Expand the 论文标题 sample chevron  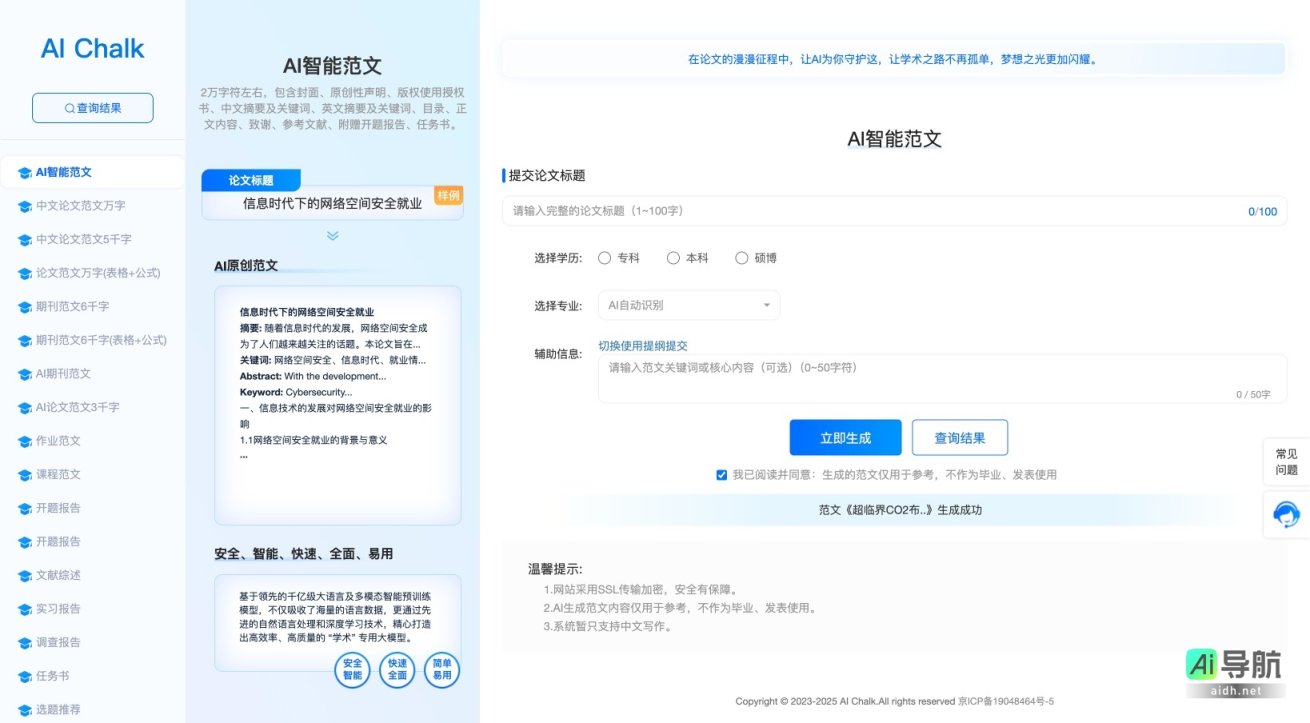(x=334, y=237)
